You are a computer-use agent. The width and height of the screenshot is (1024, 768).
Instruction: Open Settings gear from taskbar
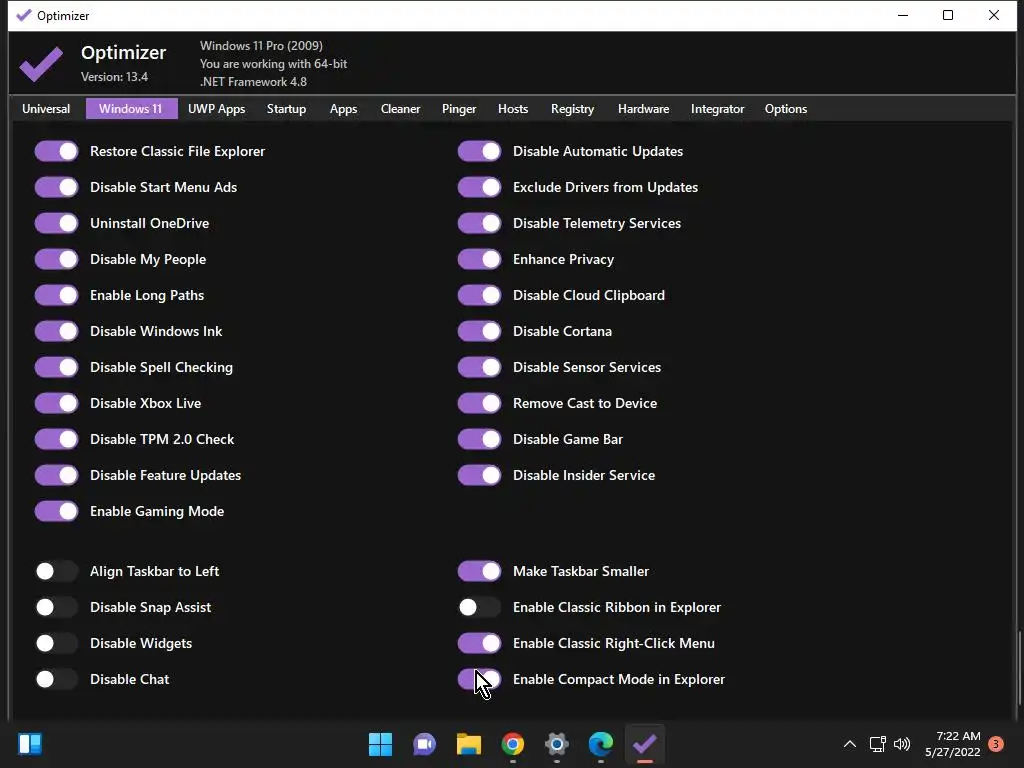pos(556,744)
